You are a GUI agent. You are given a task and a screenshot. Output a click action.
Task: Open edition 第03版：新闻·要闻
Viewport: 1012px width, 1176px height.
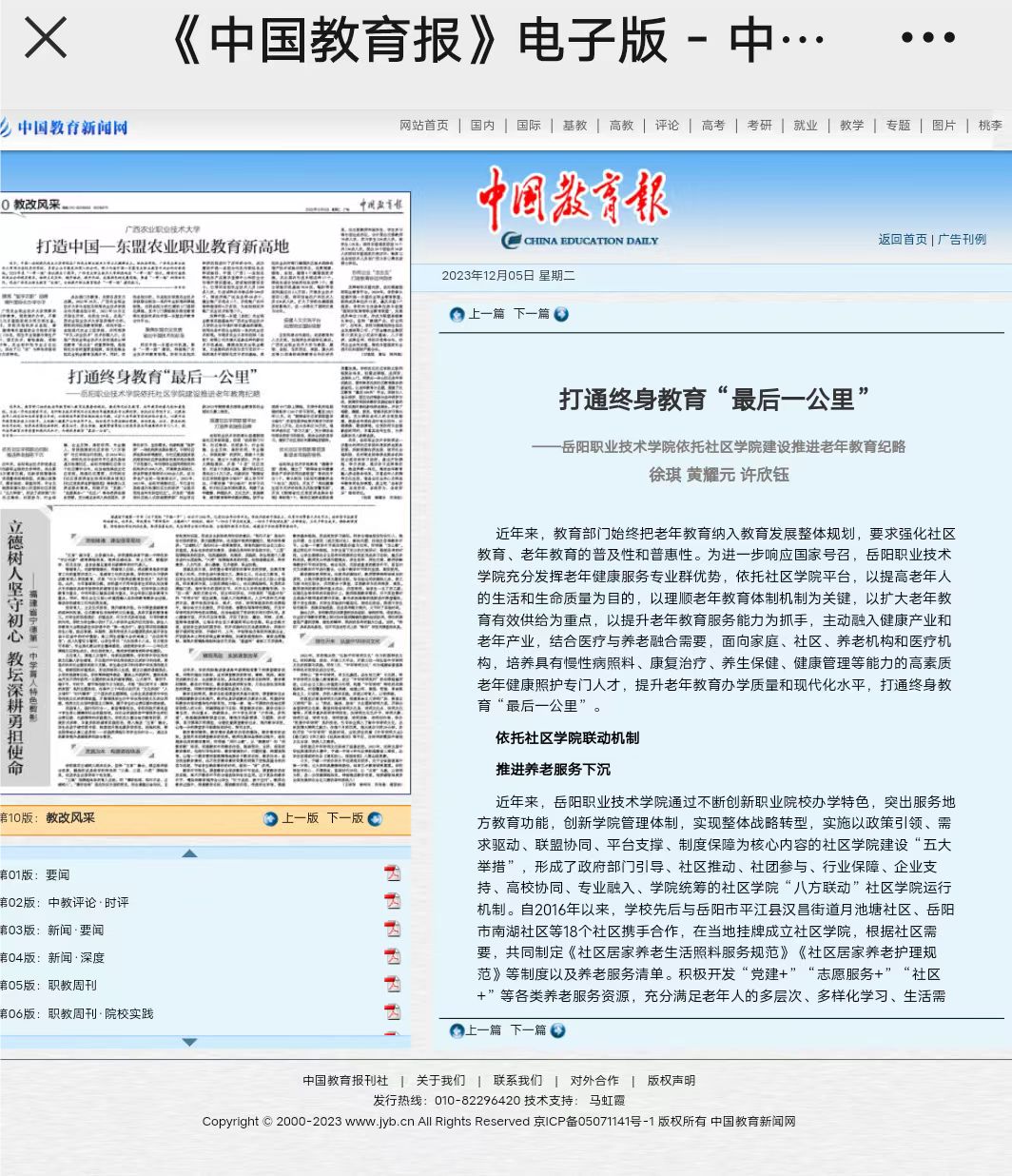tap(52, 930)
